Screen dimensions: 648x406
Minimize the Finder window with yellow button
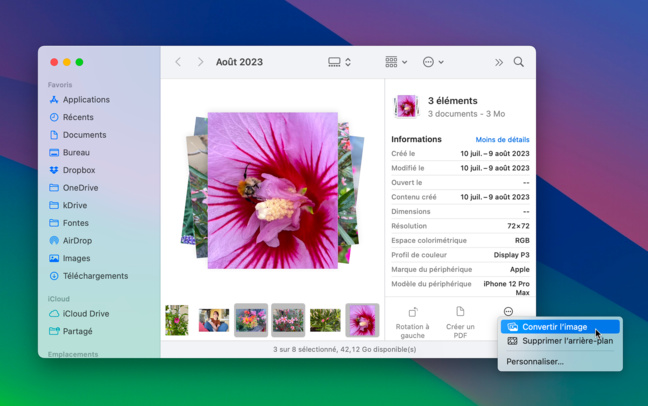point(67,62)
